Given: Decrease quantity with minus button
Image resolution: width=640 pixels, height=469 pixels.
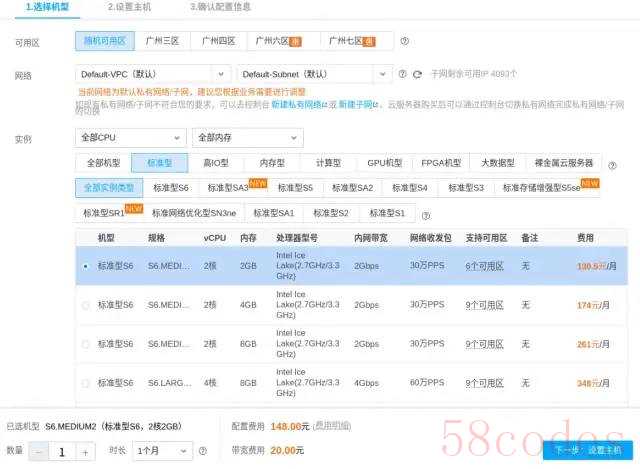Looking at the screenshot, I should [x=39, y=452].
